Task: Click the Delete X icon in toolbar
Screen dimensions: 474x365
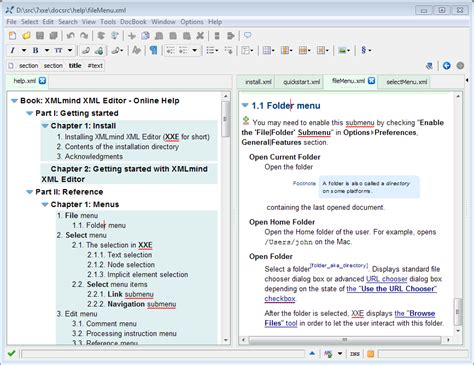Action: pyautogui.click(x=200, y=36)
